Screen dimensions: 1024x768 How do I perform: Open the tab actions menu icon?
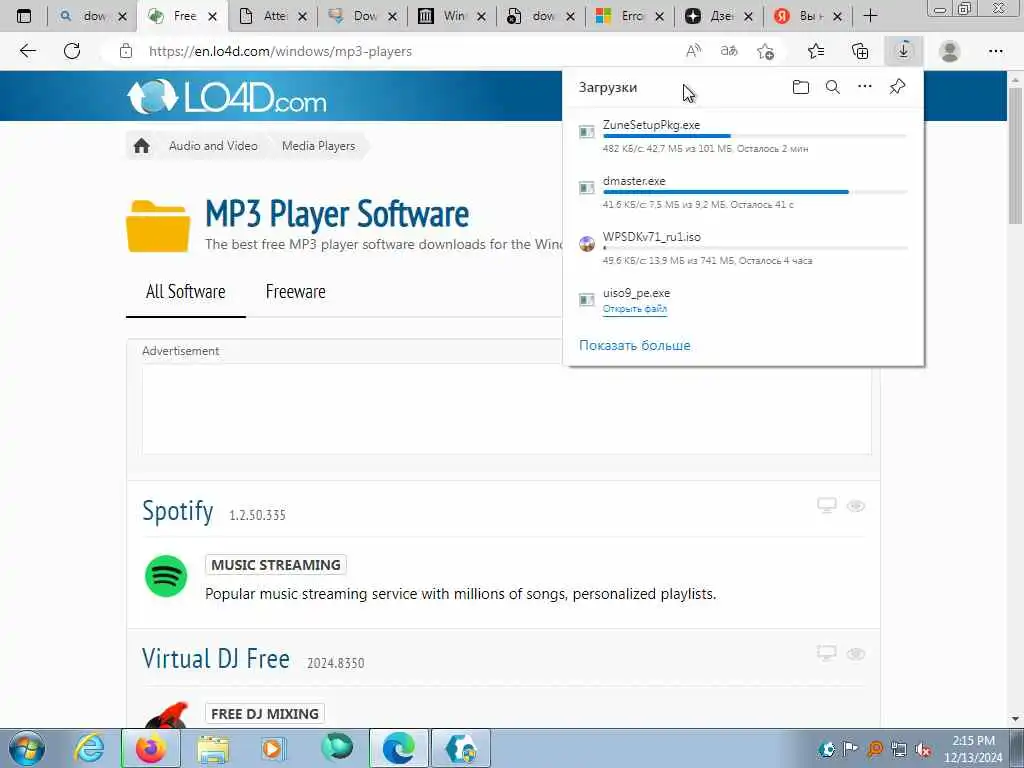click(x=24, y=16)
